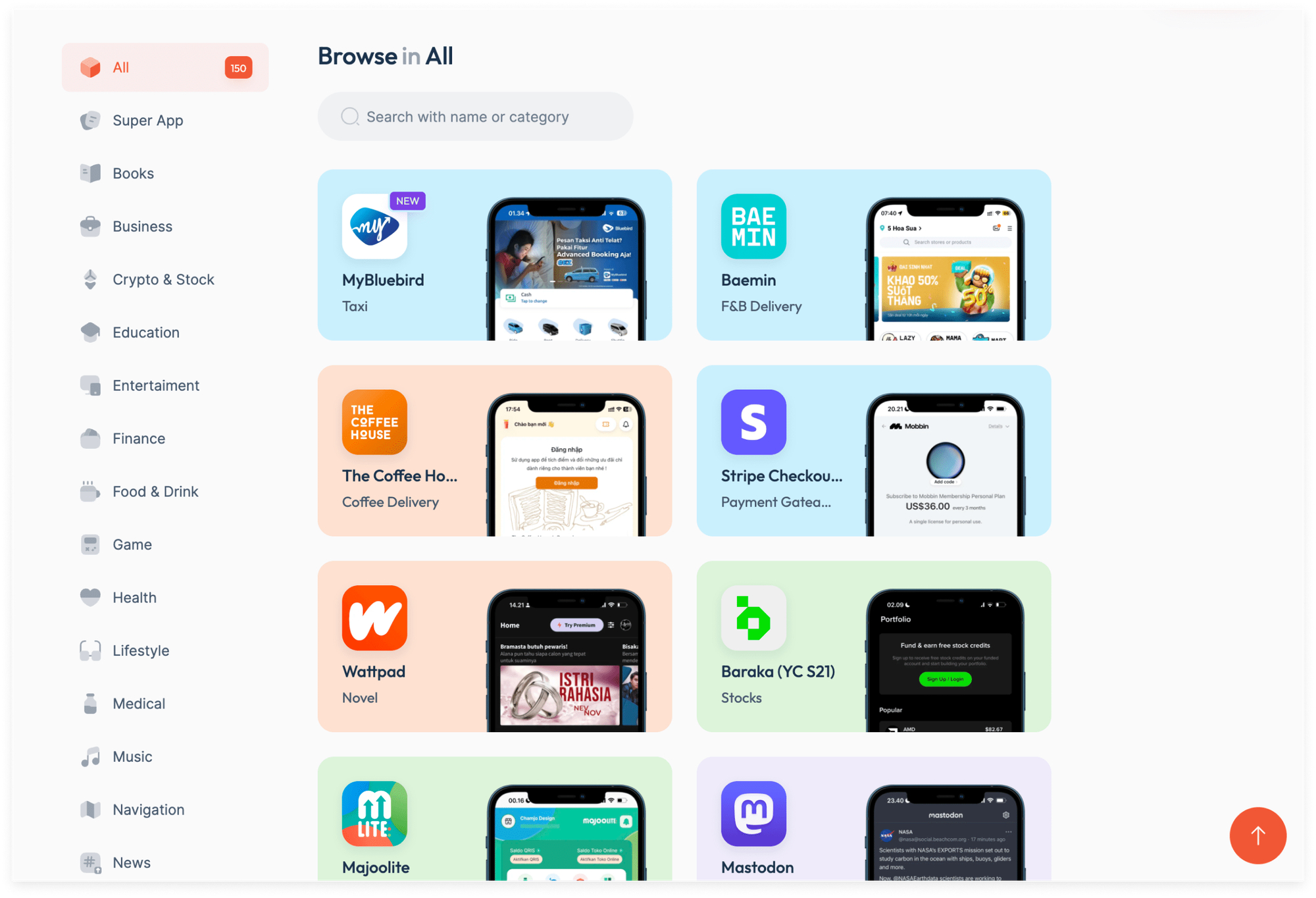This screenshot has height=898, width=1316.
Task: Select the Food & Drink category
Action: (x=155, y=491)
